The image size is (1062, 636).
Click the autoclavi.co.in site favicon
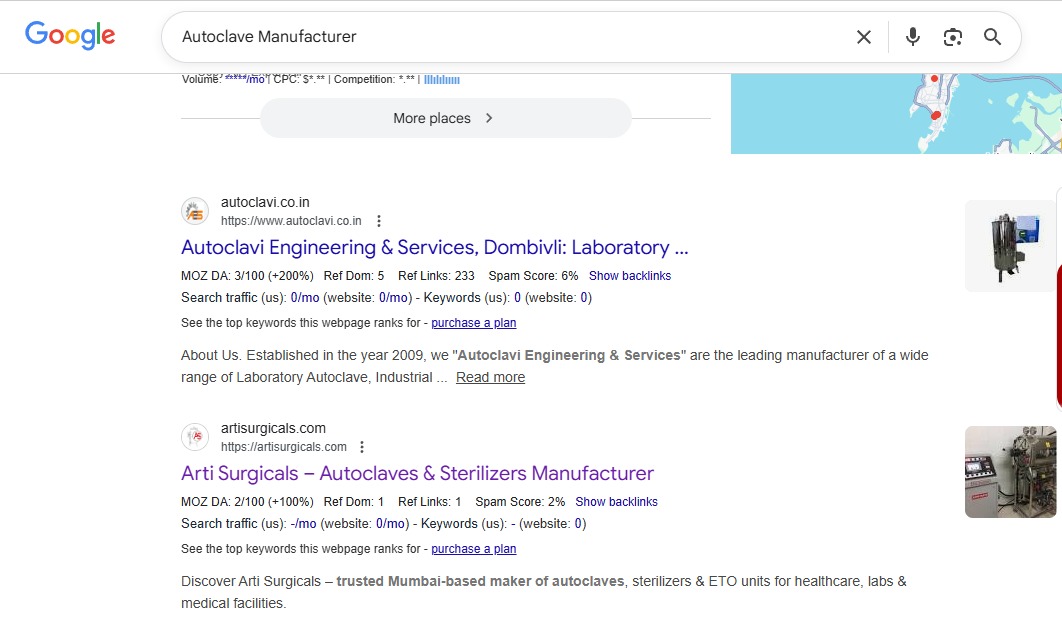coord(195,211)
